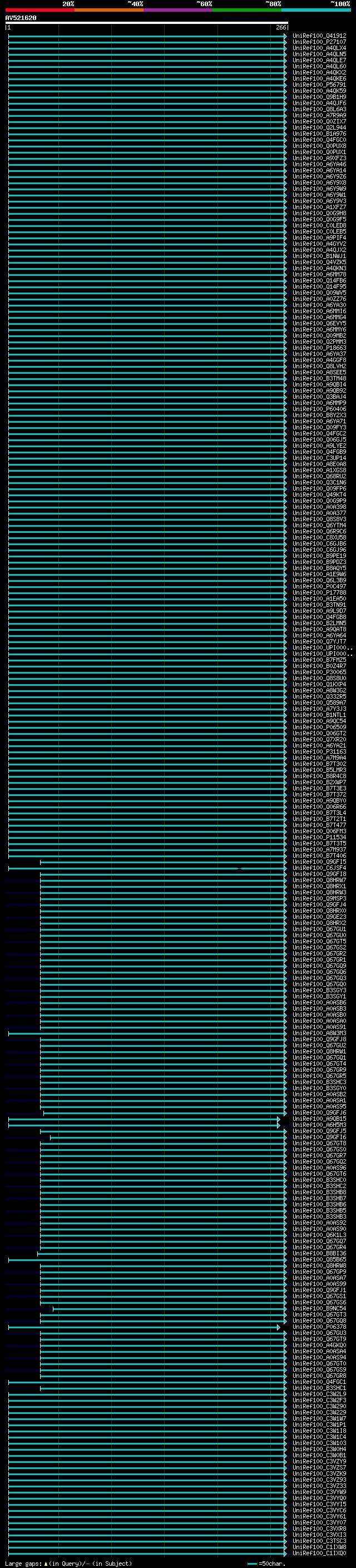The height and width of the screenshot is (1568, 356).
Task: Select the UniRef100_Q85B65 label
Action: pyautogui.click(x=319, y=1260)
